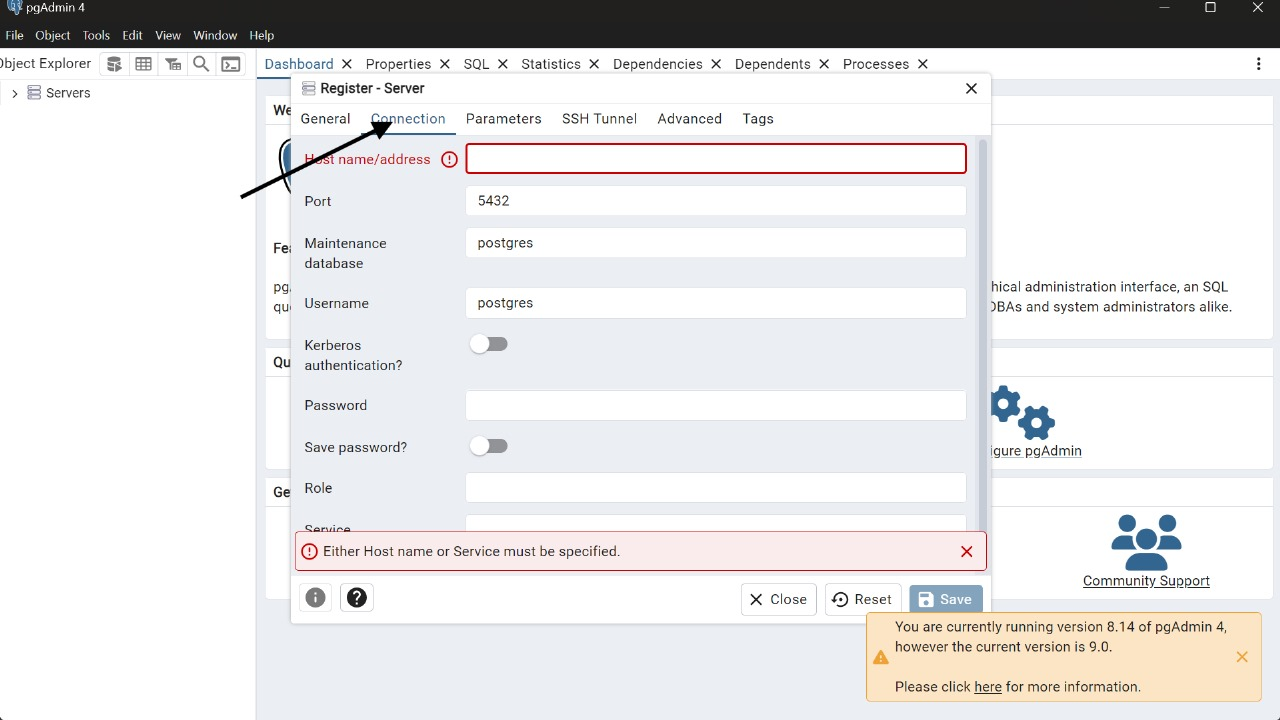This screenshot has height=720, width=1280.
Task: Click the help question mark icon
Action: (357, 598)
